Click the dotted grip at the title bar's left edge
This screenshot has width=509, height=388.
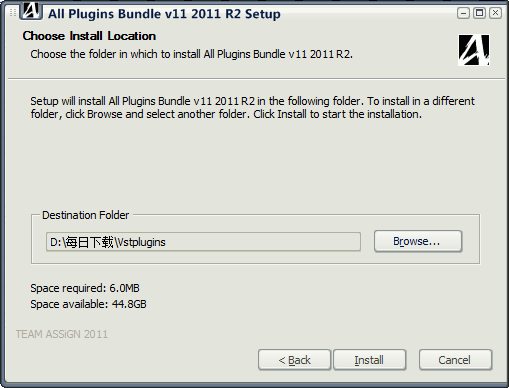pyautogui.click(x=13, y=13)
